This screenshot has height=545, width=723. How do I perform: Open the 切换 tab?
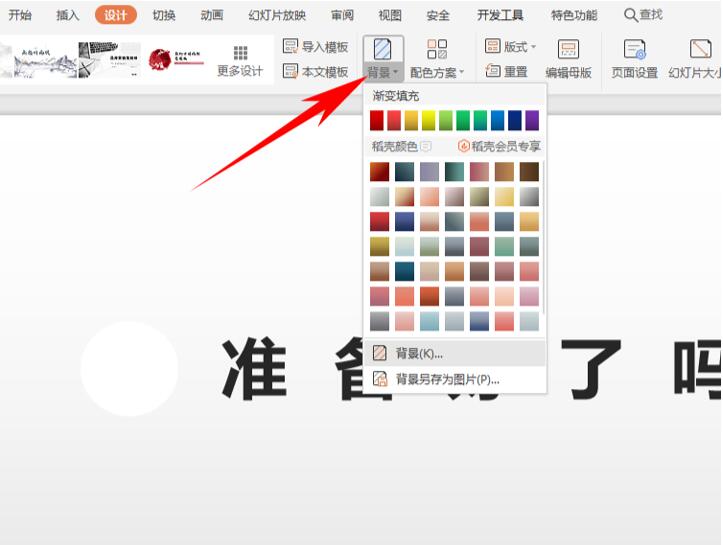coord(164,15)
